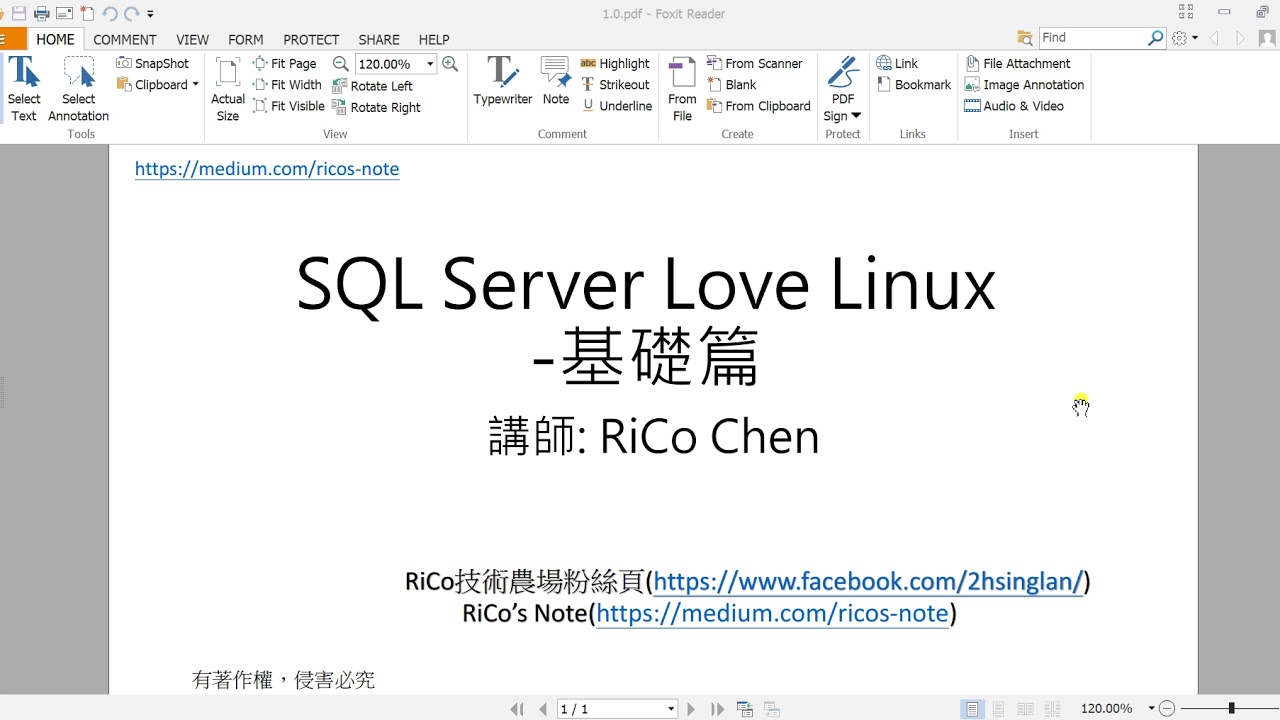Set view to Actual Size
The image size is (1280, 720).
pyautogui.click(x=228, y=89)
